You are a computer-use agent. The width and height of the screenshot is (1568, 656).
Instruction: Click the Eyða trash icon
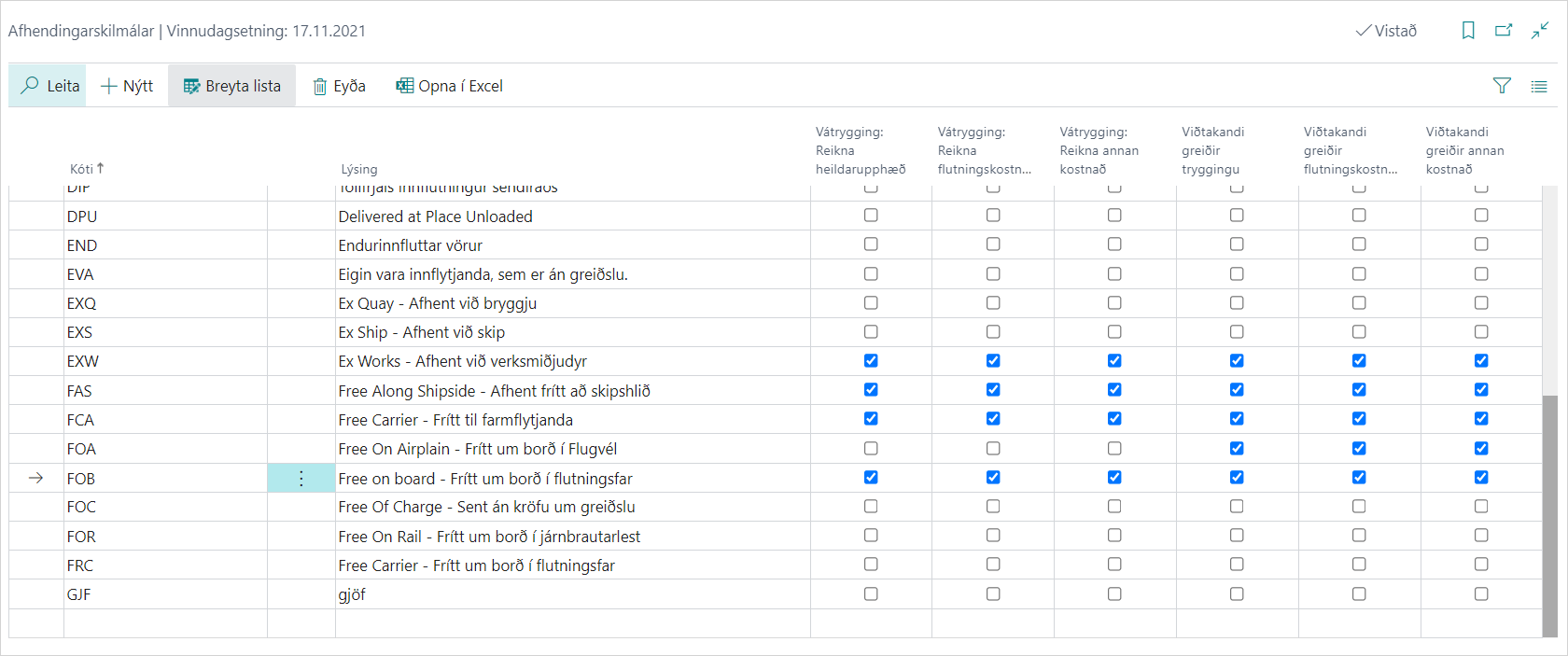point(320,86)
